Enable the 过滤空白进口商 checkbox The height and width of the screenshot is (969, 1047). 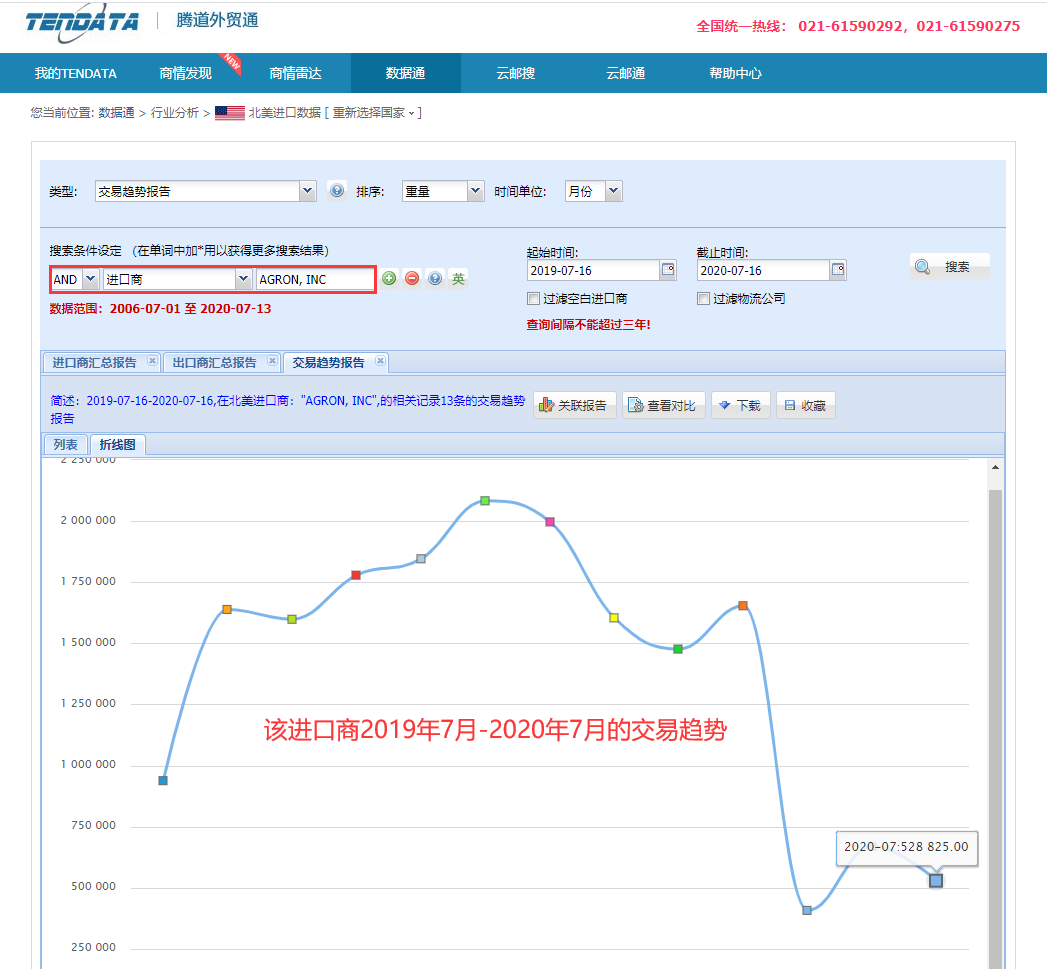(534, 298)
